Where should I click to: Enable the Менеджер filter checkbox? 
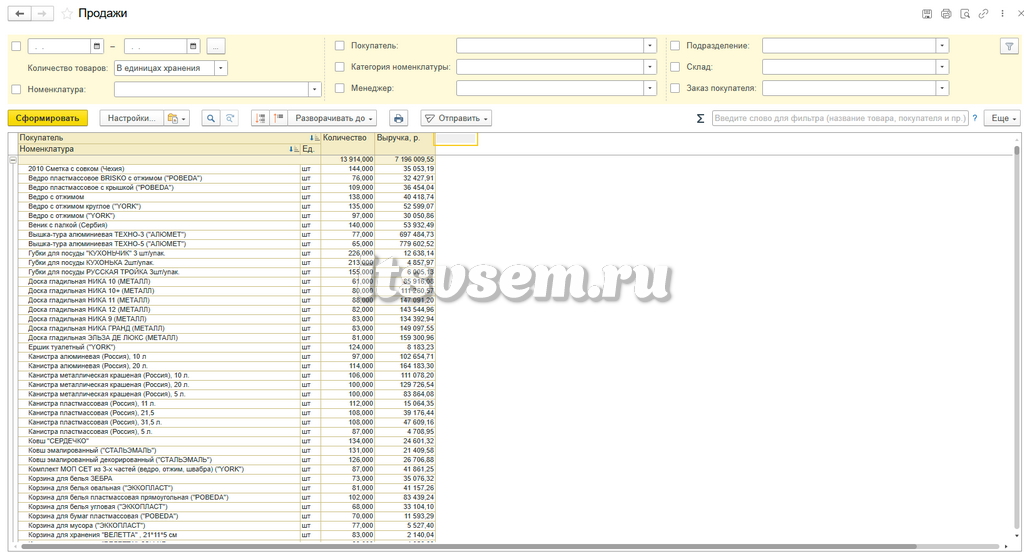click(340, 87)
